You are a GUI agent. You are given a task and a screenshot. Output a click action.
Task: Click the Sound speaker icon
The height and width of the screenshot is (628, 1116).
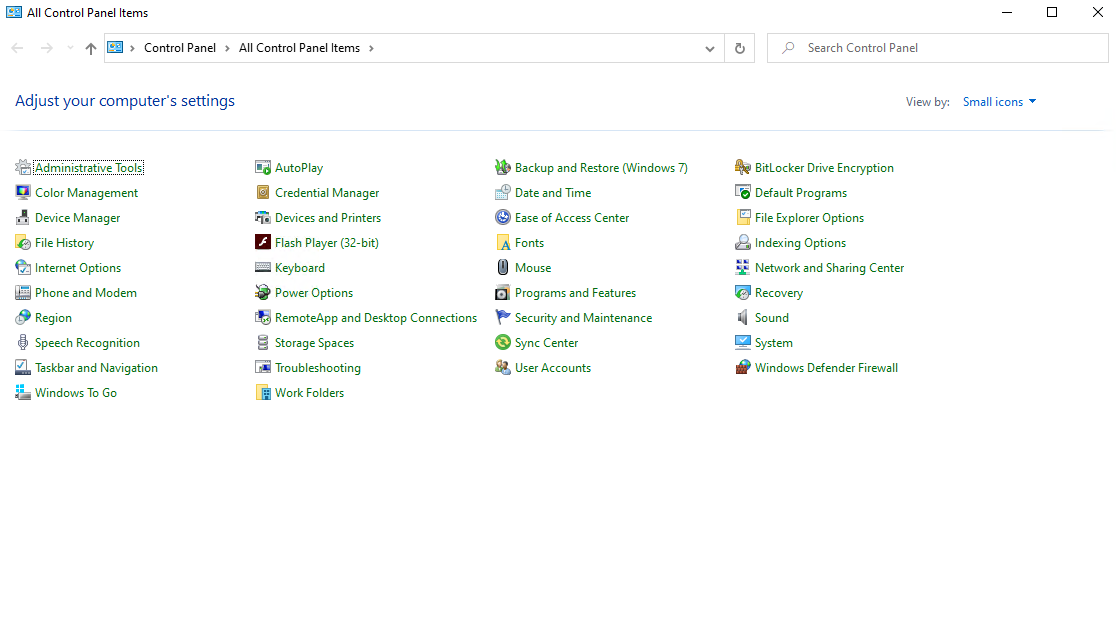click(x=743, y=318)
